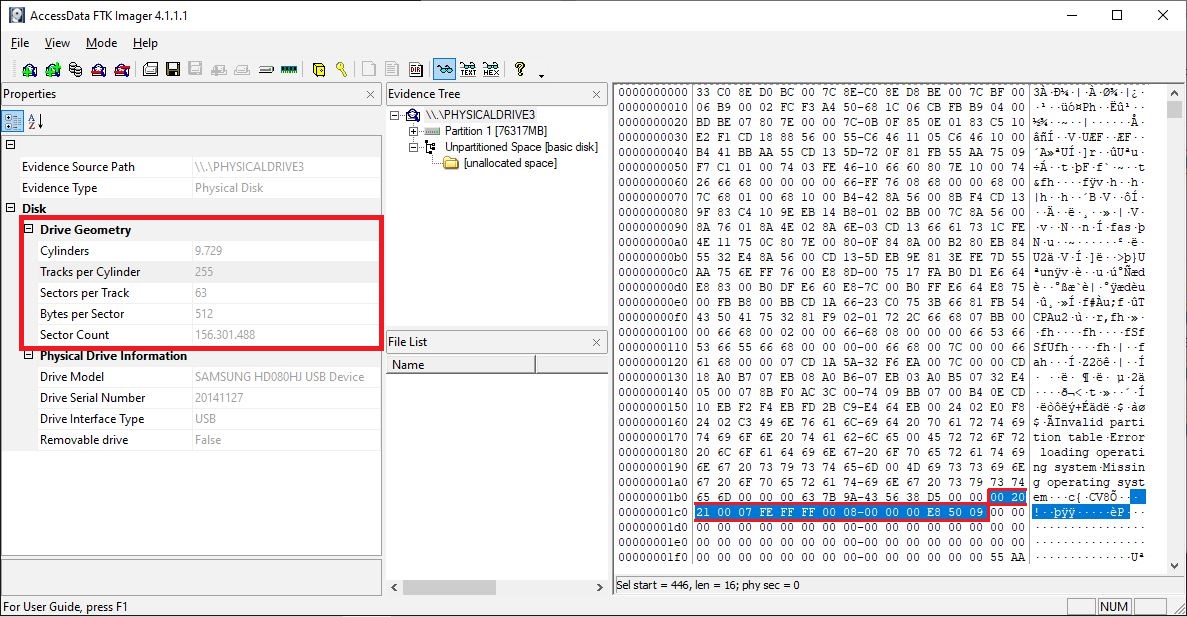Click the Export File Hash List icon
Viewport: 1187px width, 617px height.
coord(392,70)
